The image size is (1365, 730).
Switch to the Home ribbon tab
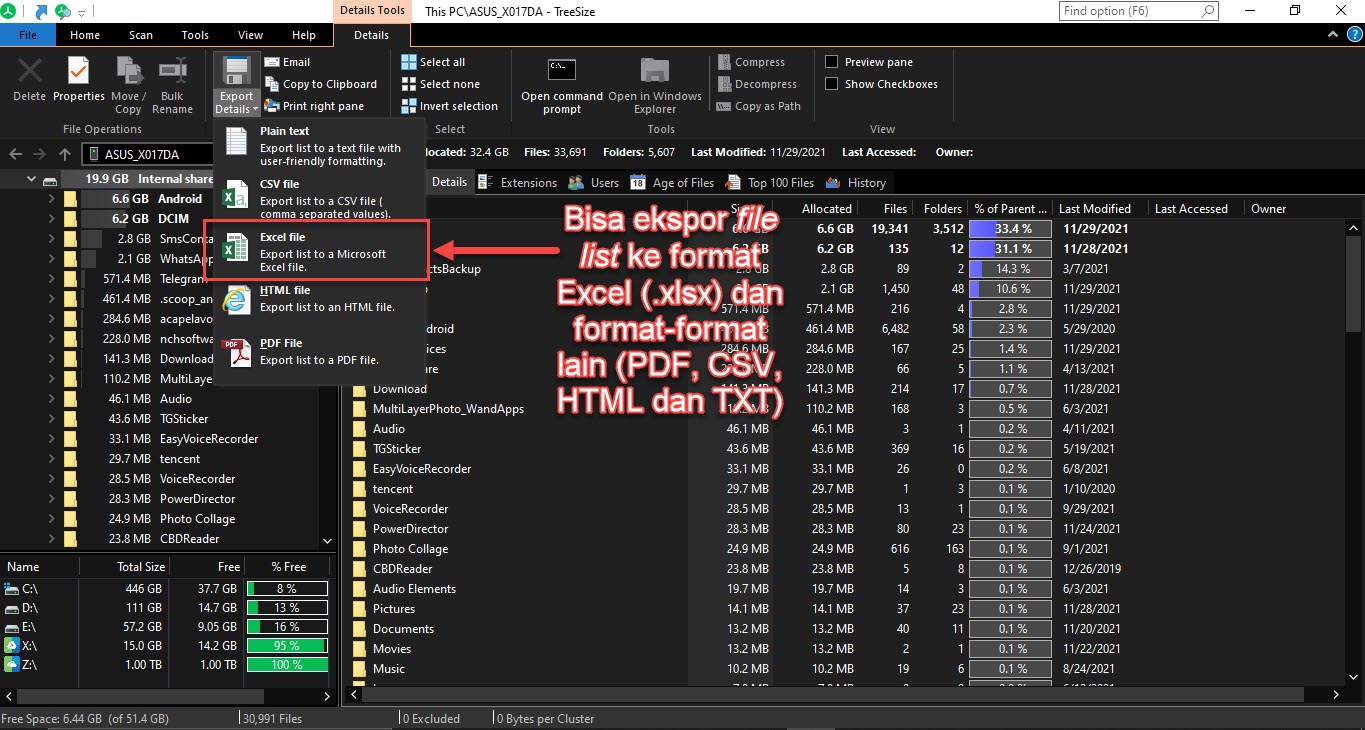(85, 35)
